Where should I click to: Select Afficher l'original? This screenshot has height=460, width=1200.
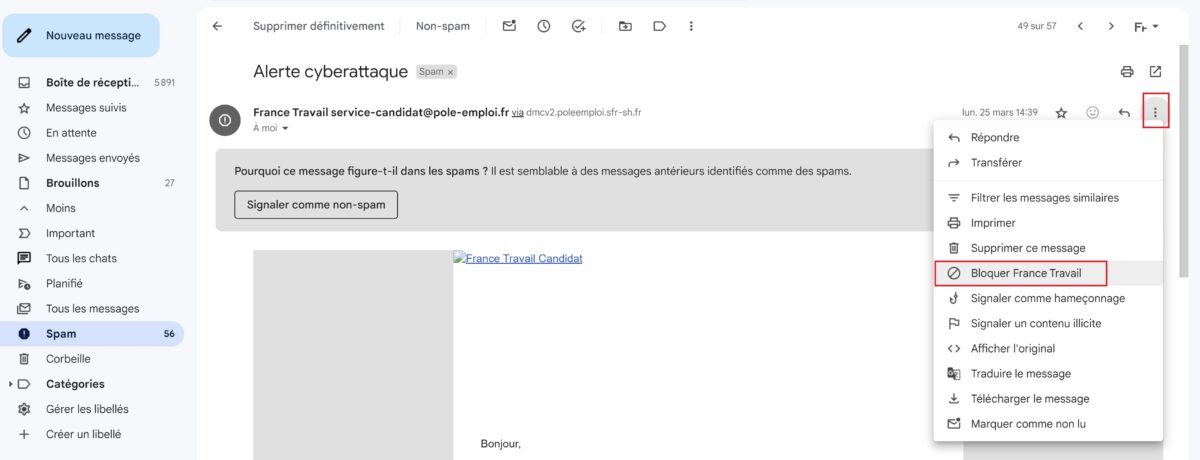pyautogui.click(x=1048, y=348)
